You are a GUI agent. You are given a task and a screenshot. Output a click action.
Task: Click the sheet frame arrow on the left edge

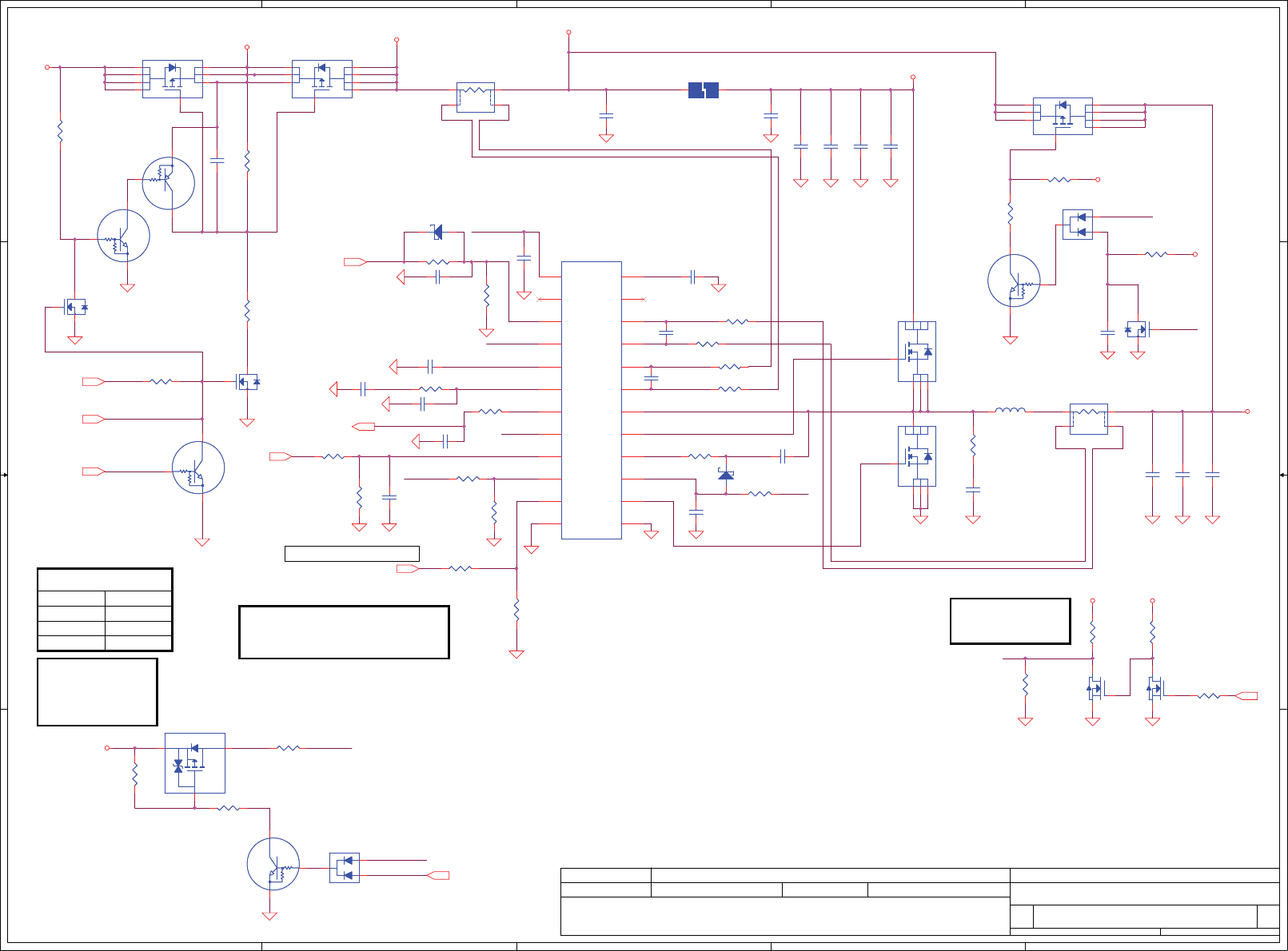[4, 475]
